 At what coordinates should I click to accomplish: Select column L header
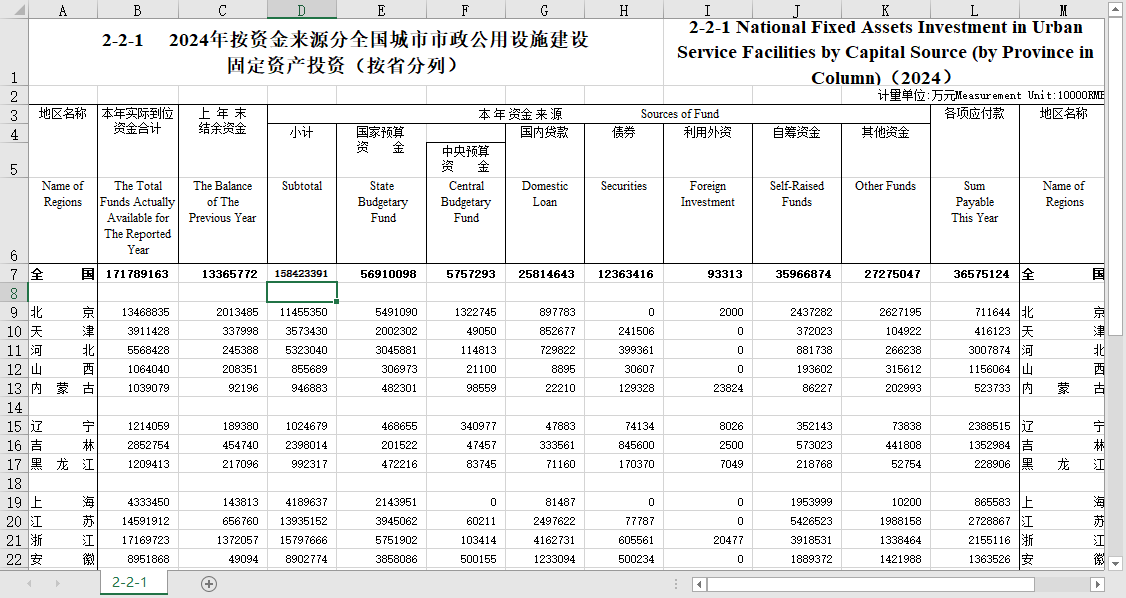(x=974, y=9)
